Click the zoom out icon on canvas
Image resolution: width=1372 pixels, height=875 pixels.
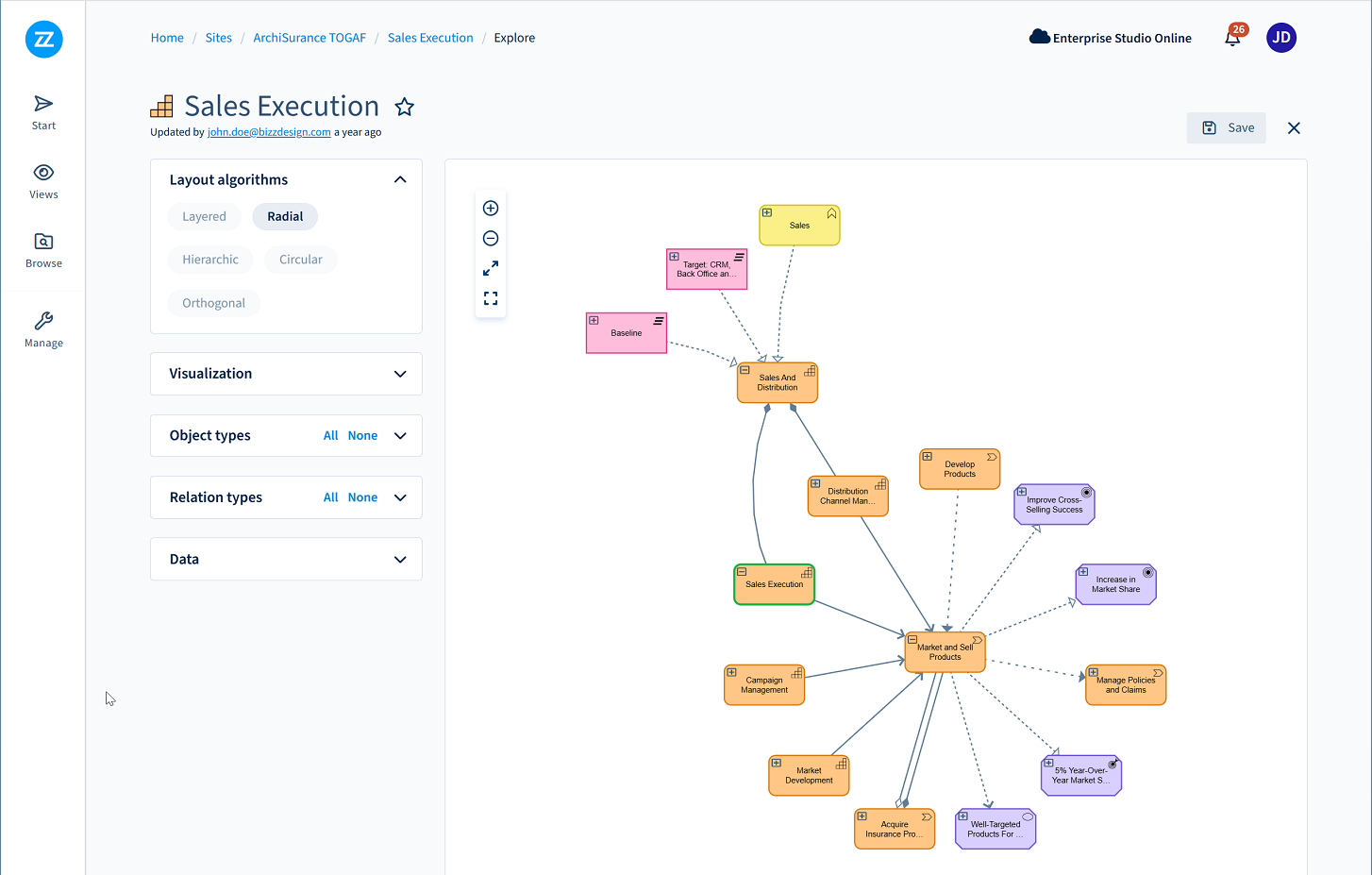click(x=491, y=239)
